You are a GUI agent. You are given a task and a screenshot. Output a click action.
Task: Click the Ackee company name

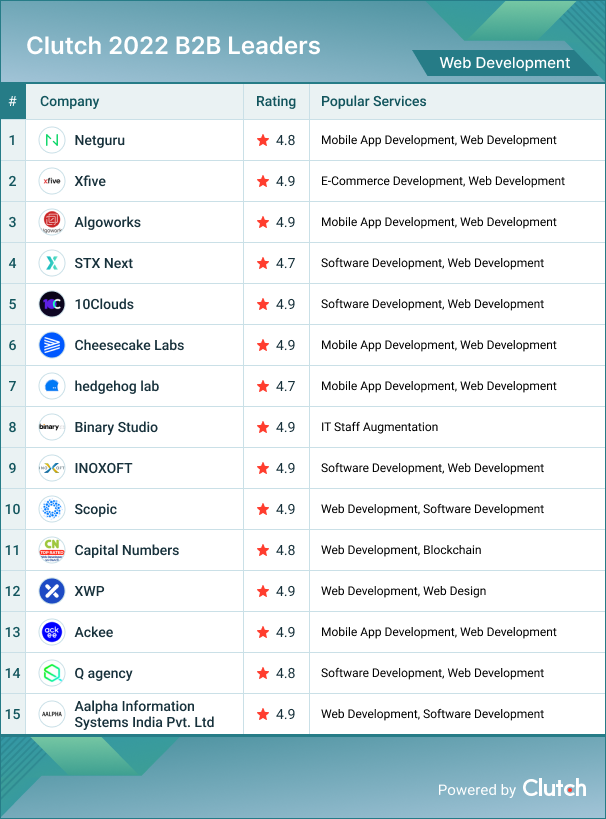click(94, 632)
